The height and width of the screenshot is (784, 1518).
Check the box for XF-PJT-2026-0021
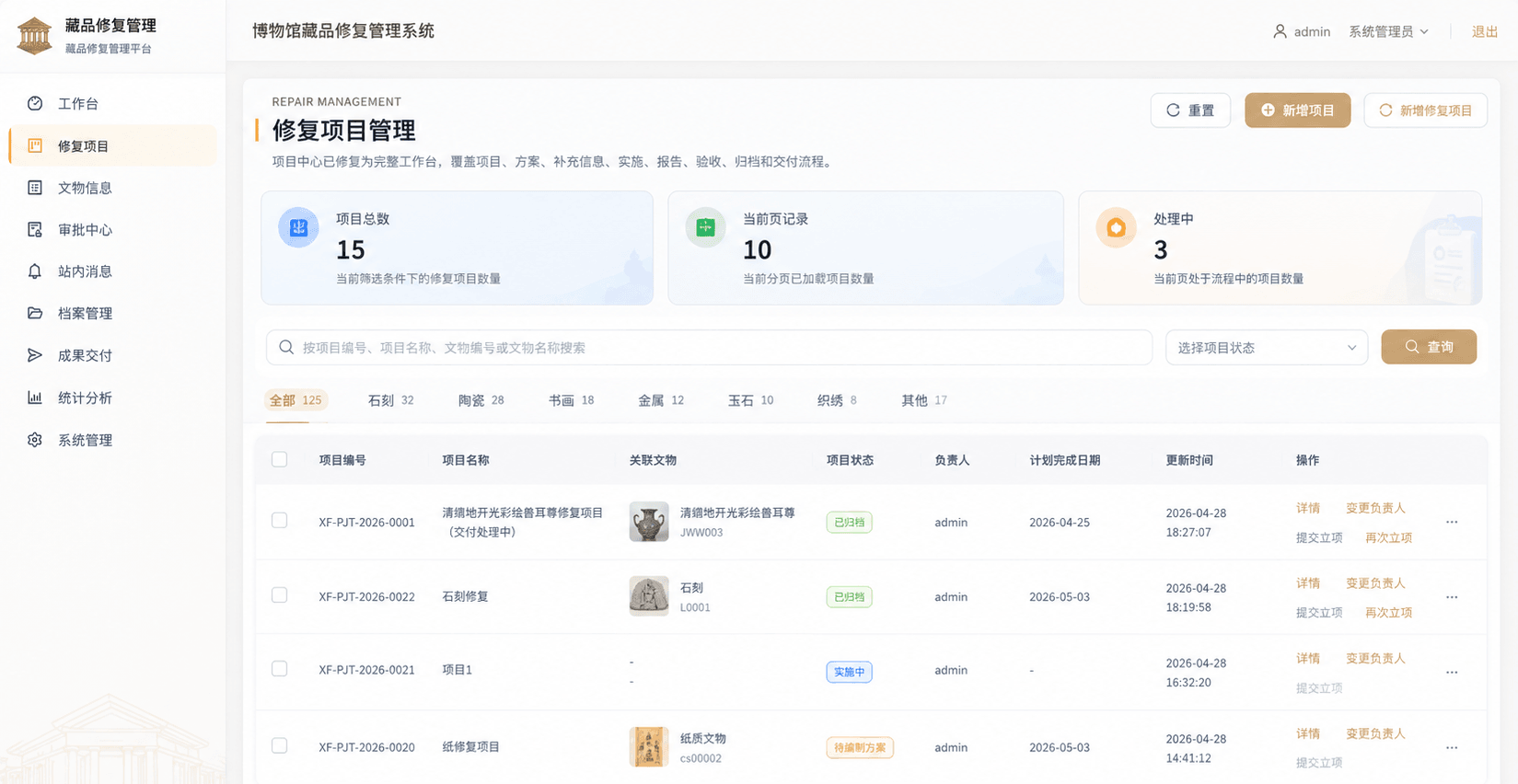(280, 669)
